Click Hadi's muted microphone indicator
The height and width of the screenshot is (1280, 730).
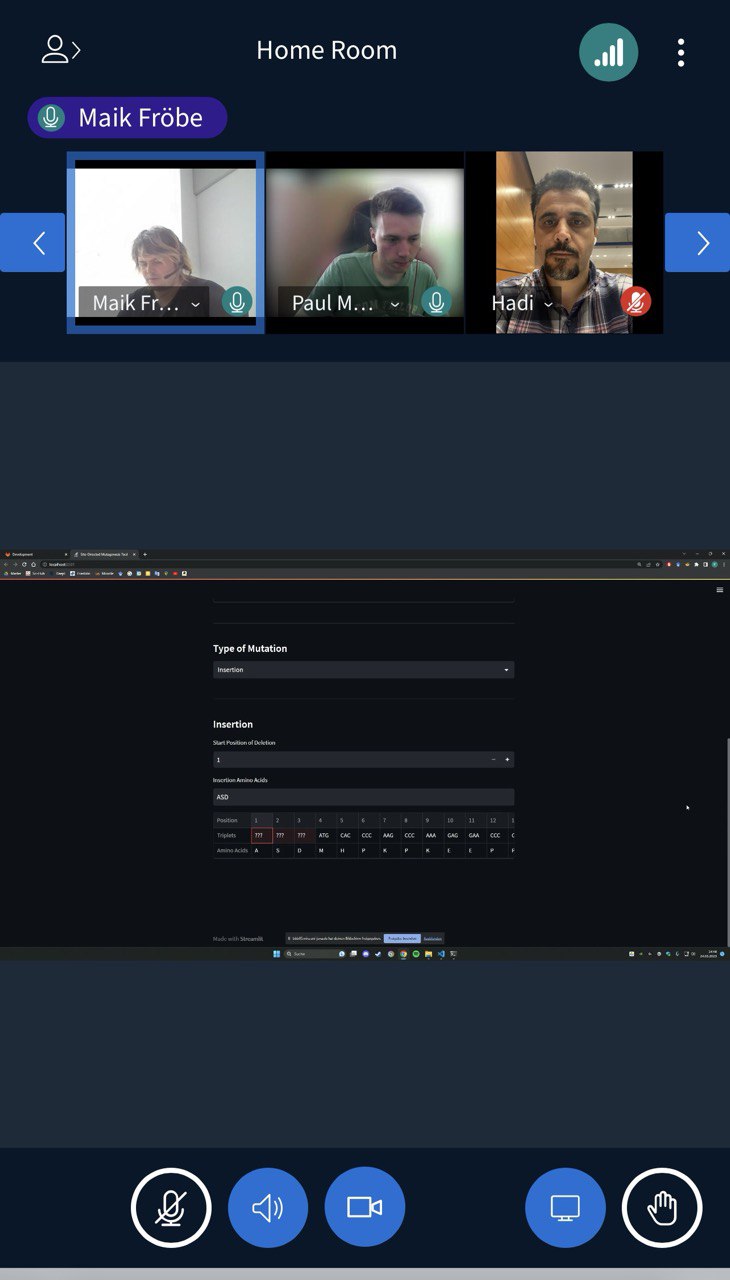[636, 301]
